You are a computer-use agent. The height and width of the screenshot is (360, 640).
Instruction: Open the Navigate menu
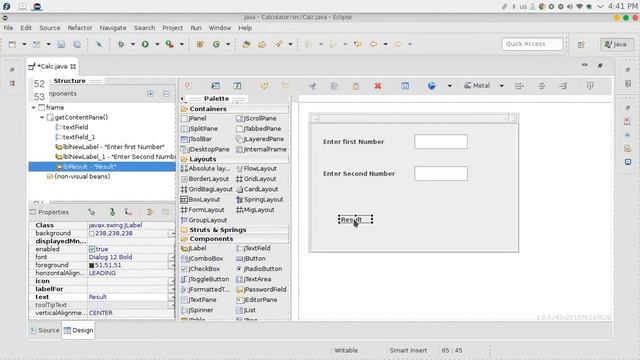113,28
